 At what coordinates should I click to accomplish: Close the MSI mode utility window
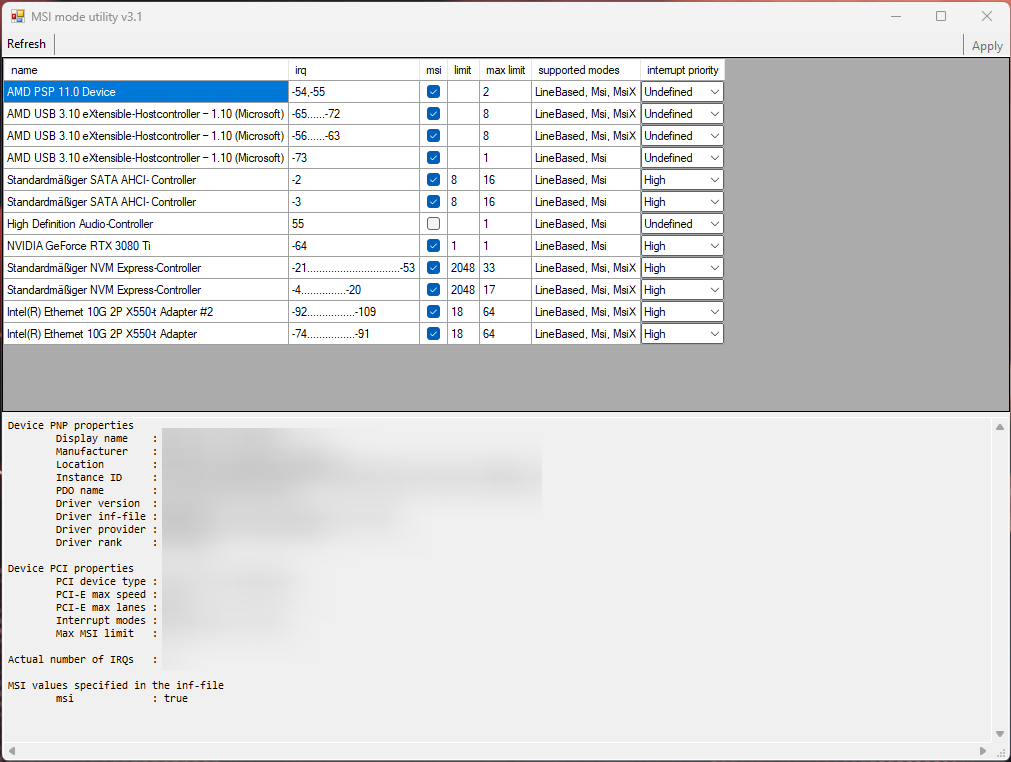click(x=986, y=16)
